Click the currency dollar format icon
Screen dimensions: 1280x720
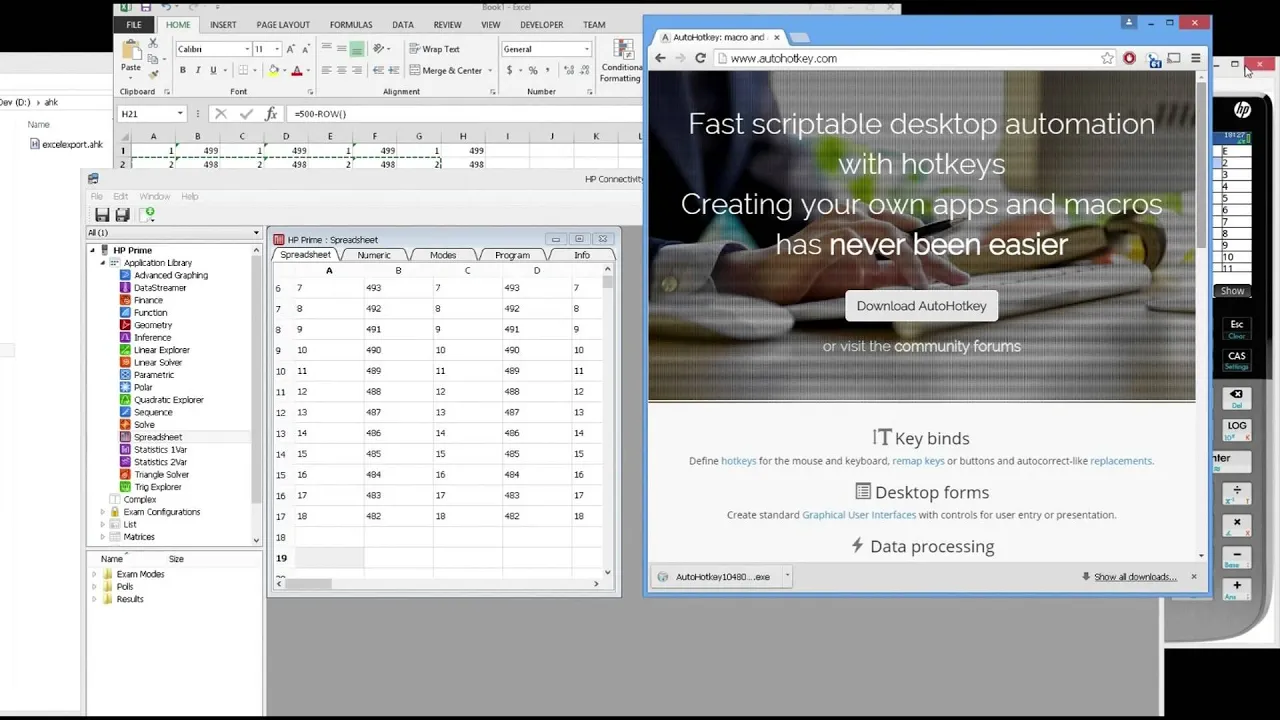pos(509,70)
